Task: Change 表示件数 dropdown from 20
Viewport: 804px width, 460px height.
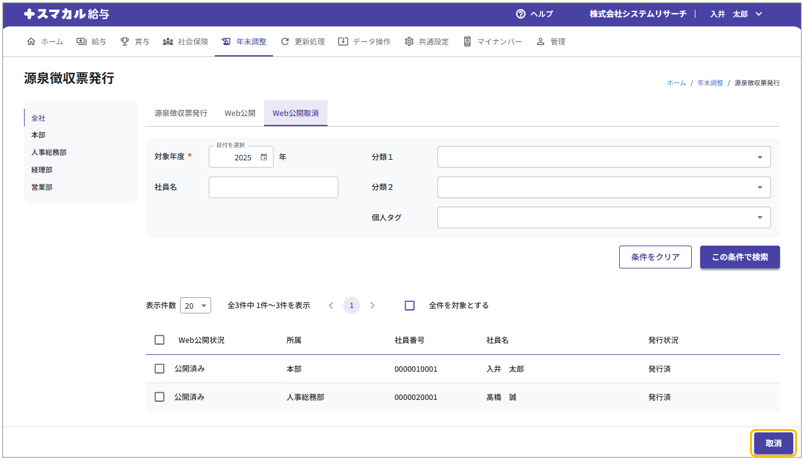Action: pyautogui.click(x=195, y=306)
